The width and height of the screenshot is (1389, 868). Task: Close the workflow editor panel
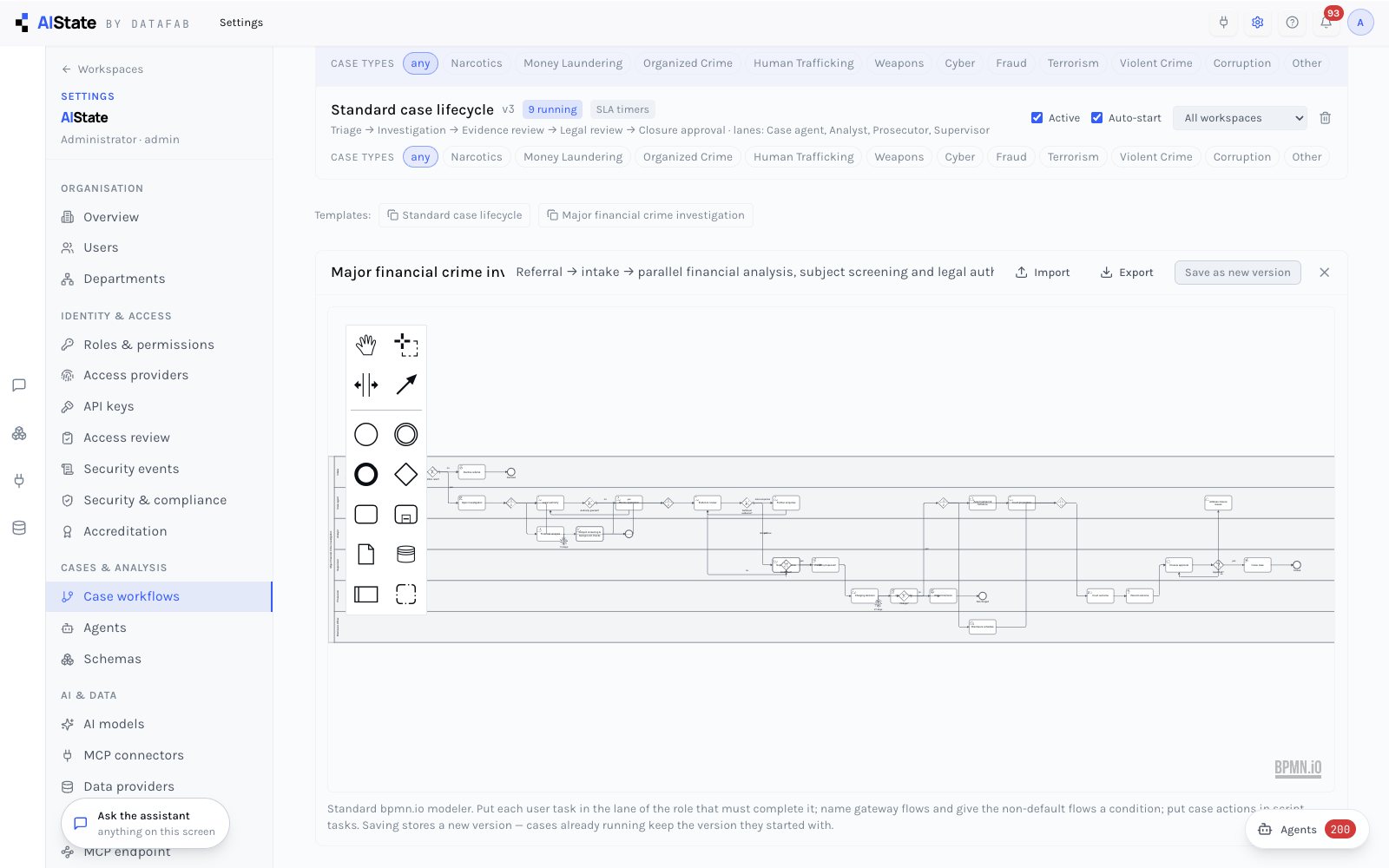point(1324,273)
